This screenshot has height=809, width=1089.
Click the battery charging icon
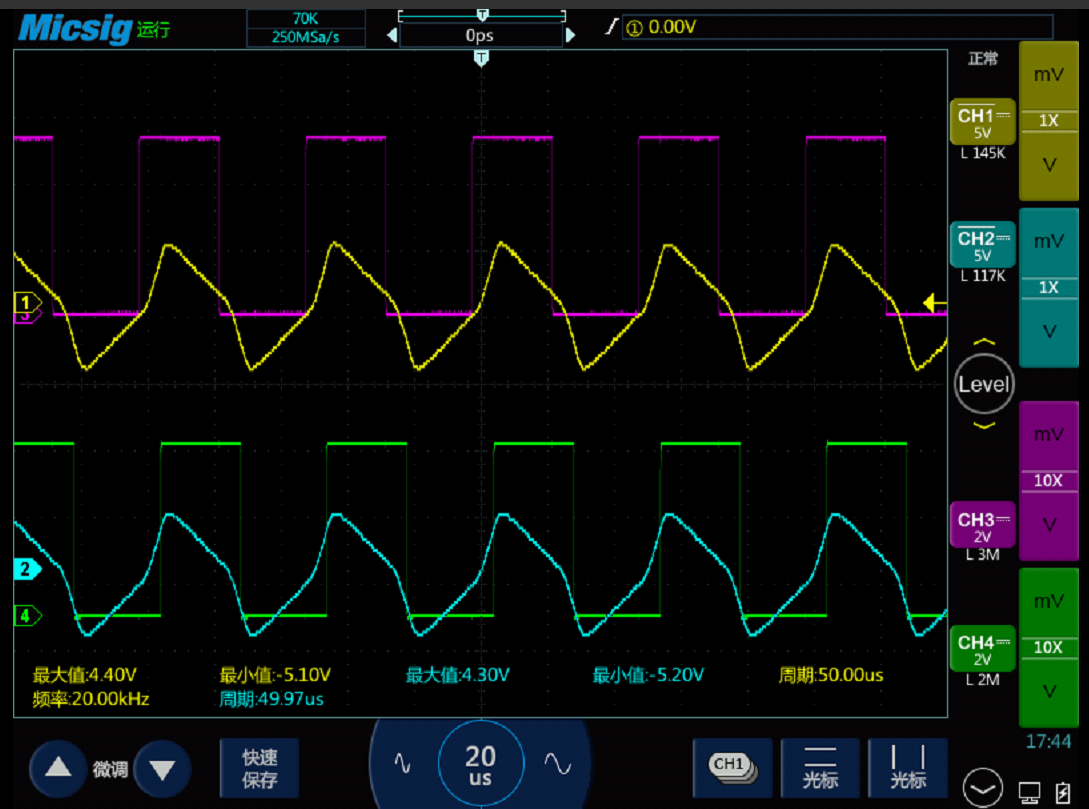point(1063,792)
